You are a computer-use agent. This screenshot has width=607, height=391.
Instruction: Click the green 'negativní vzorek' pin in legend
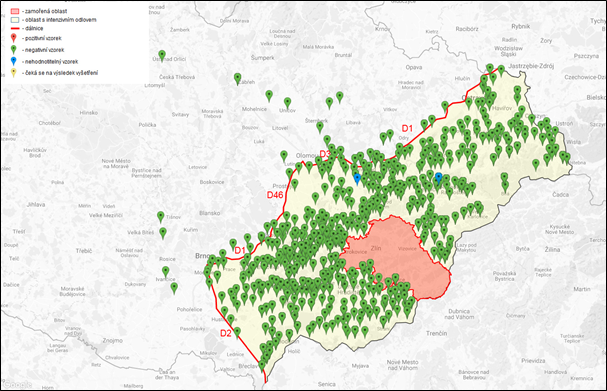14,50
